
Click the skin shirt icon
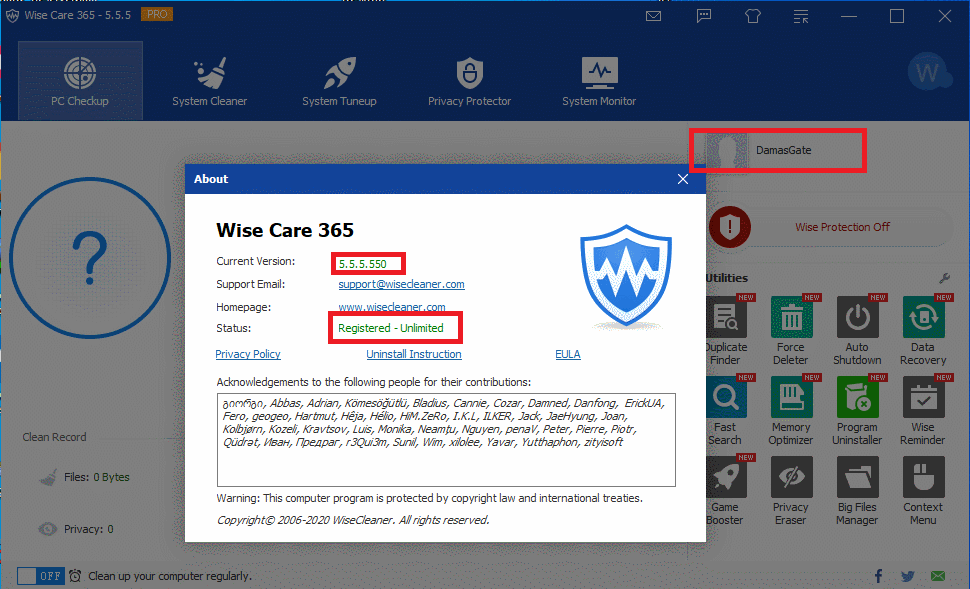pos(752,16)
